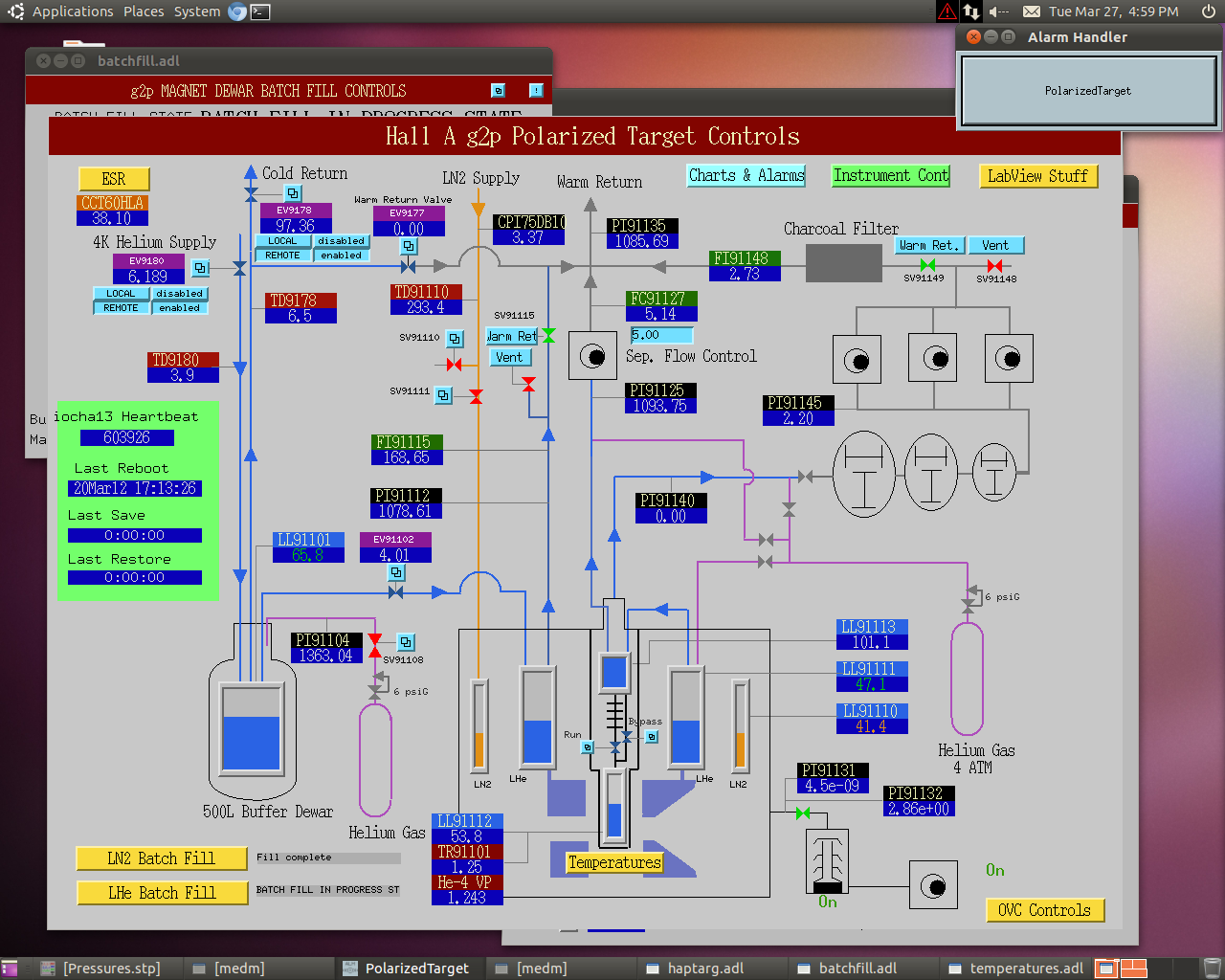This screenshot has height=980, width=1225.
Task: Open Charts & Alarms menu button
Action: click(x=746, y=175)
